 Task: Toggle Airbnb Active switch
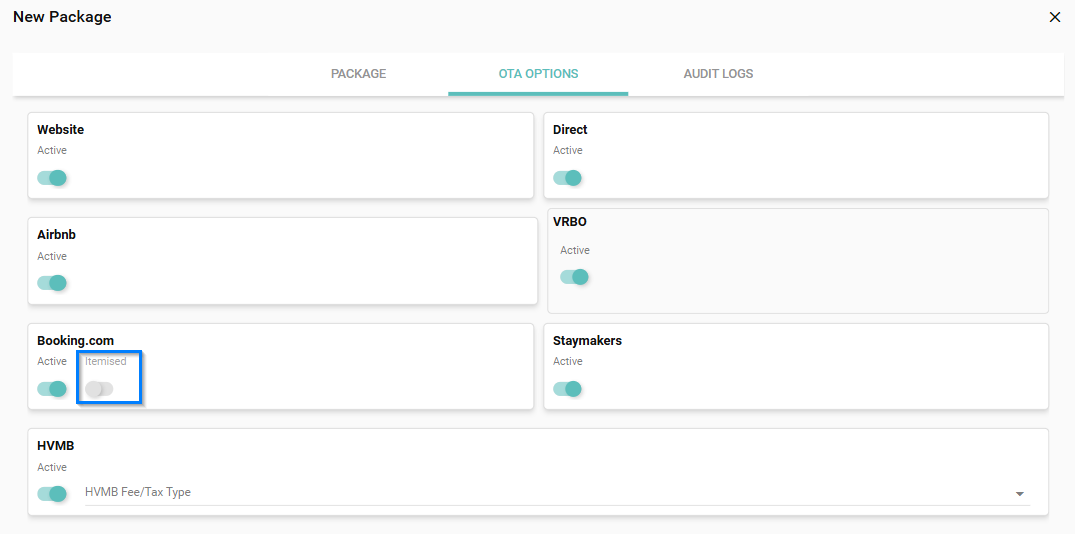[x=52, y=283]
